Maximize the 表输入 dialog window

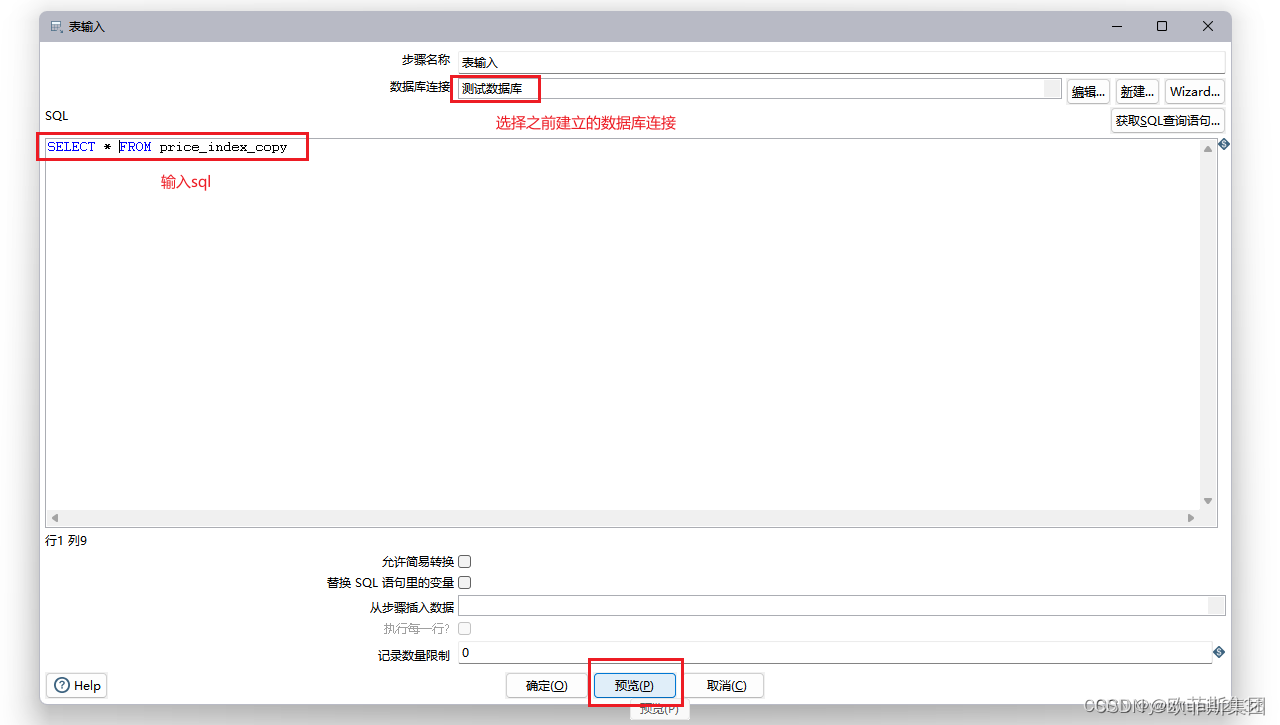pos(1162,27)
